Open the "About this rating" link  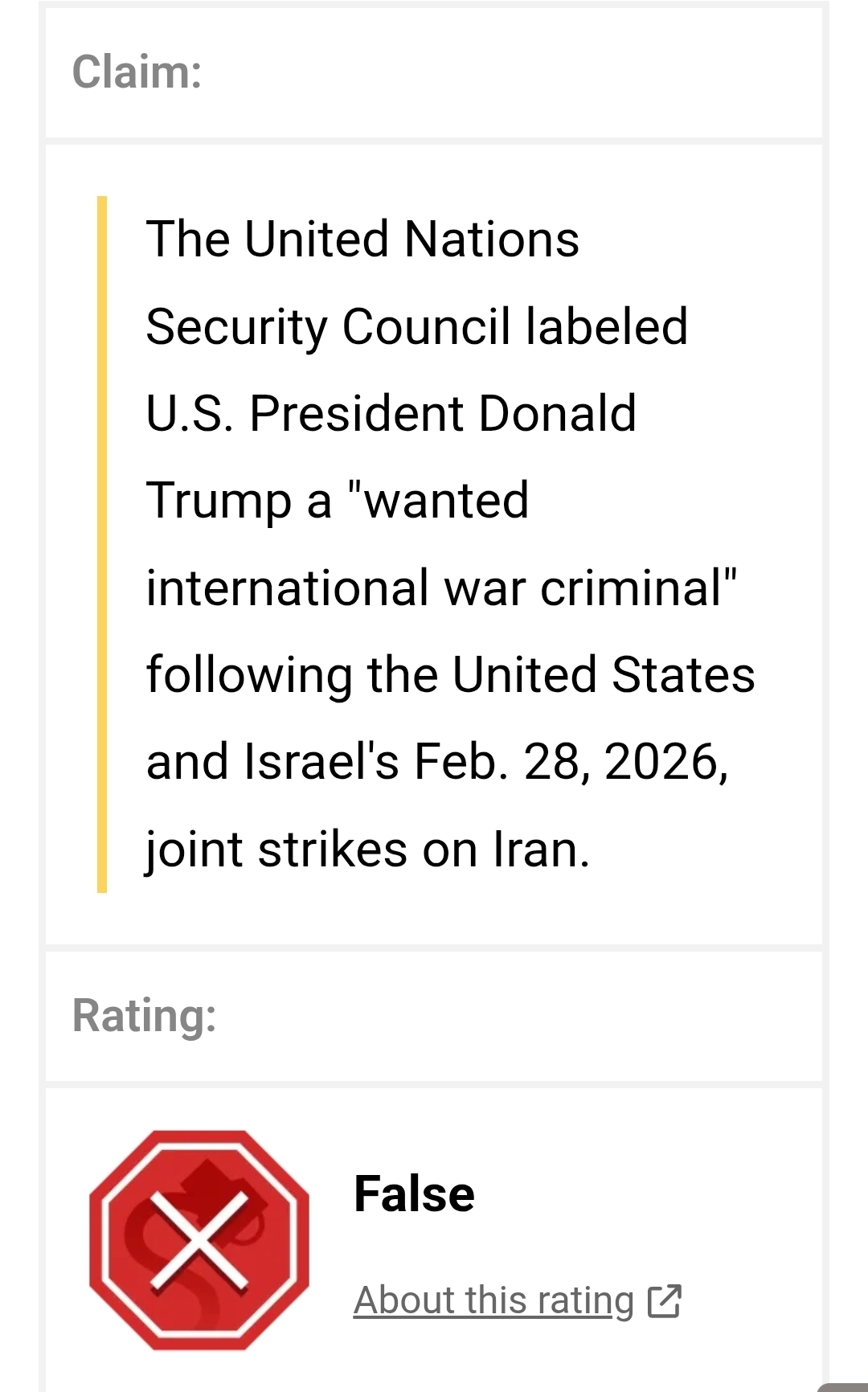click(493, 1300)
